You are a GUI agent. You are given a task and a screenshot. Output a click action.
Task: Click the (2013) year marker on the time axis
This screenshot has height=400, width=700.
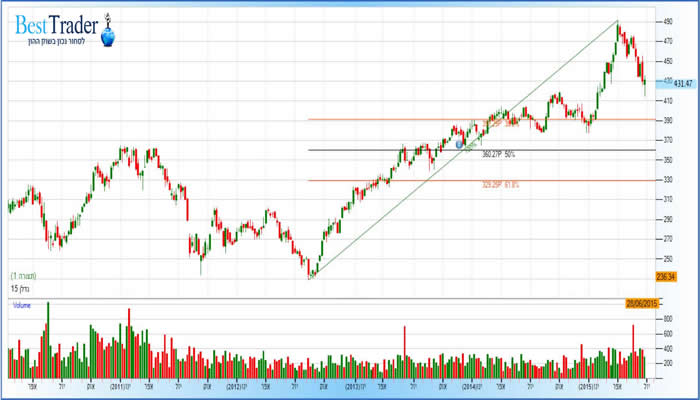pyautogui.click(x=355, y=384)
